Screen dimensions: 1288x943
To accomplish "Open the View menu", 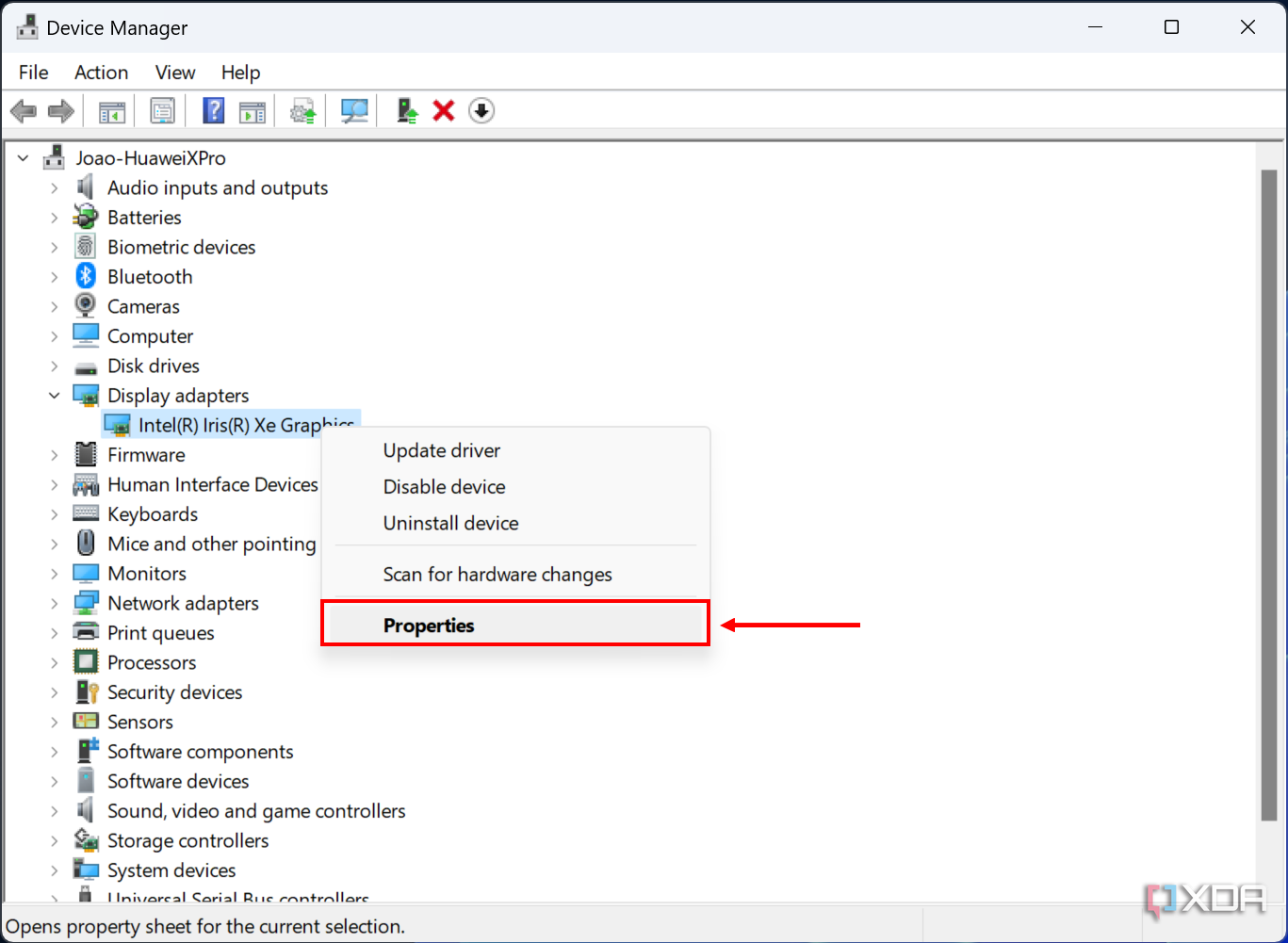I will [x=175, y=73].
